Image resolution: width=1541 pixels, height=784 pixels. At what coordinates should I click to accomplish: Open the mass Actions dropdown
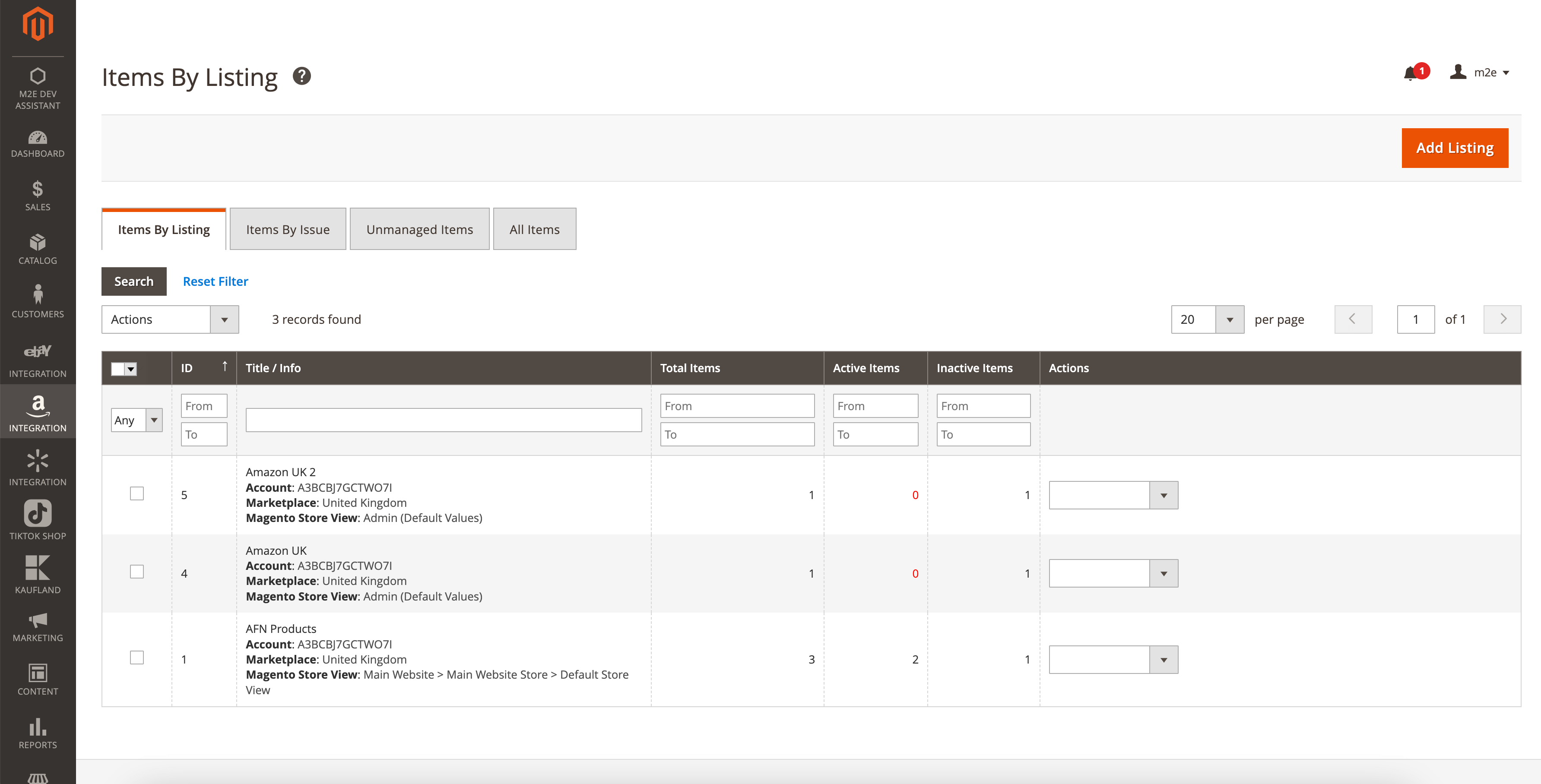(x=170, y=319)
